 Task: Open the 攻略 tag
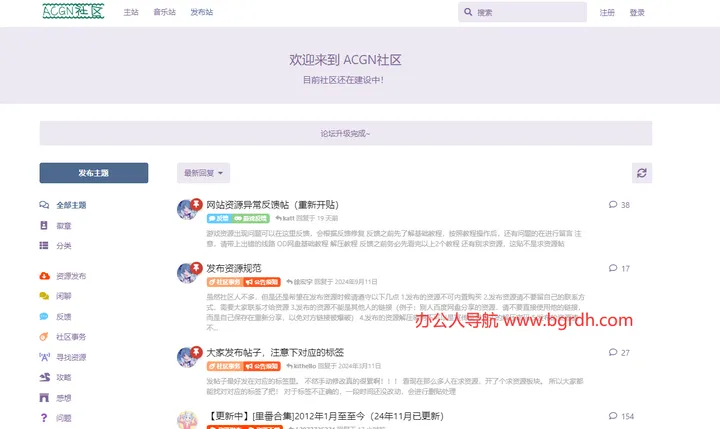click(64, 377)
